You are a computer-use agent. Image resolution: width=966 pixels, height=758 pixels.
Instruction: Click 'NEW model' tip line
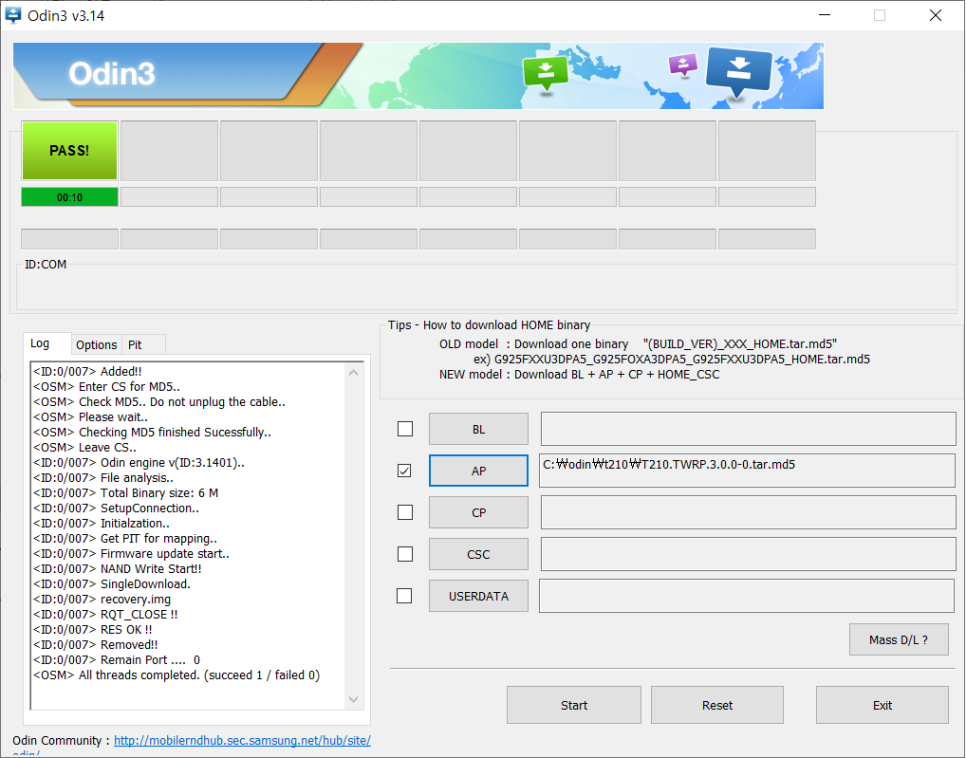point(579,375)
